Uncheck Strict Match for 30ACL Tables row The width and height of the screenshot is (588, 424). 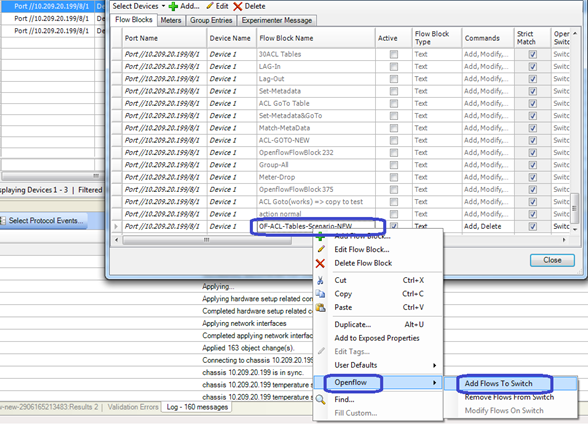(532, 54)
